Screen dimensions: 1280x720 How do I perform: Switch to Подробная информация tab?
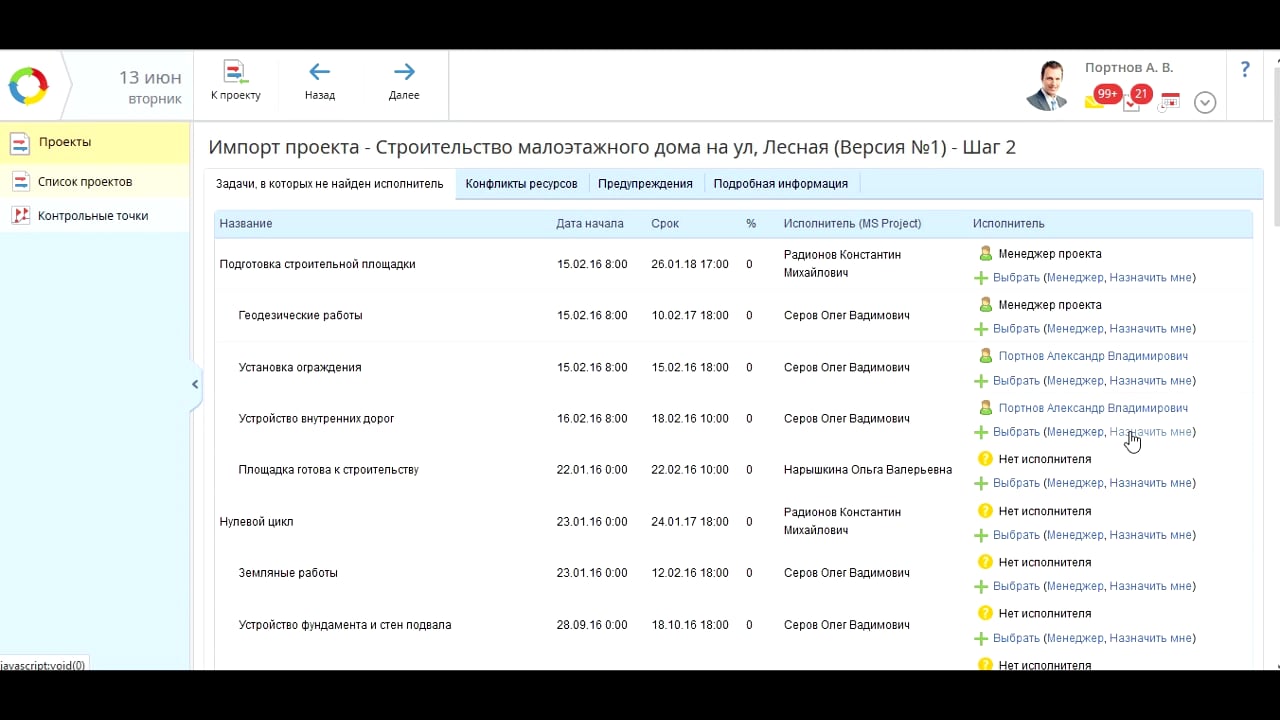780,184
